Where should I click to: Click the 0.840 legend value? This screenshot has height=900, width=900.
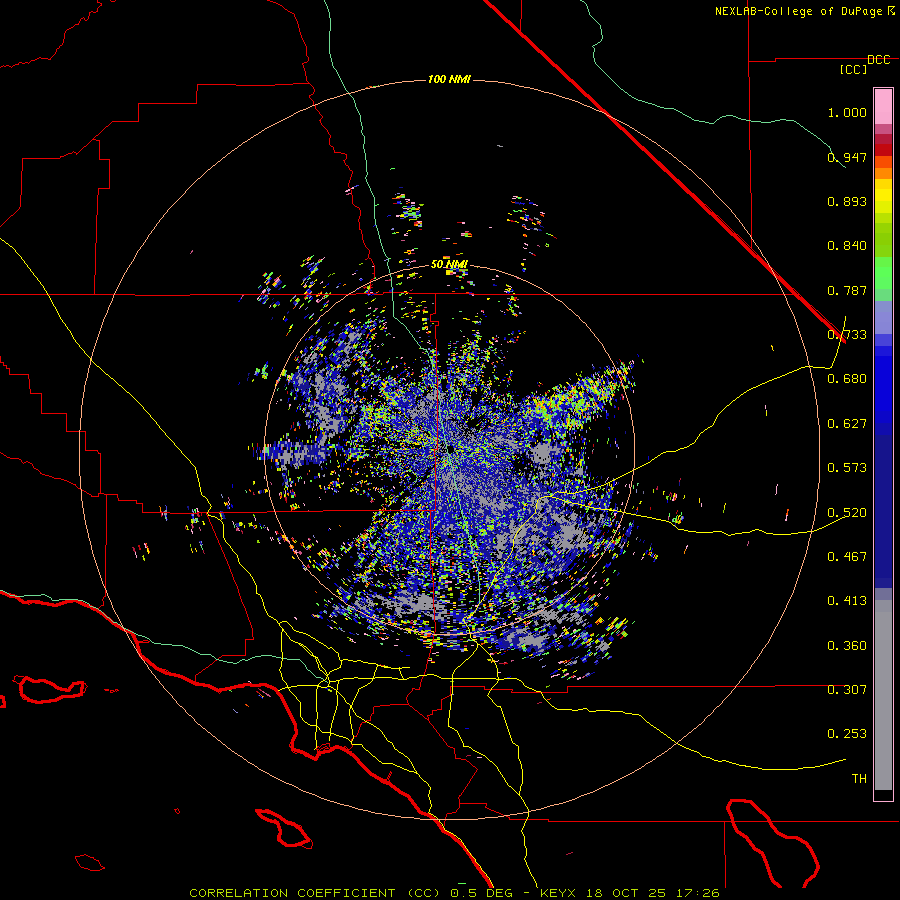(x=847, y=246)
